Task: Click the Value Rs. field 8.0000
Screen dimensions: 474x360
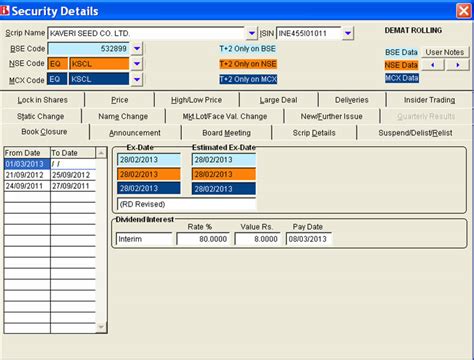Action: tap(257, 239)
